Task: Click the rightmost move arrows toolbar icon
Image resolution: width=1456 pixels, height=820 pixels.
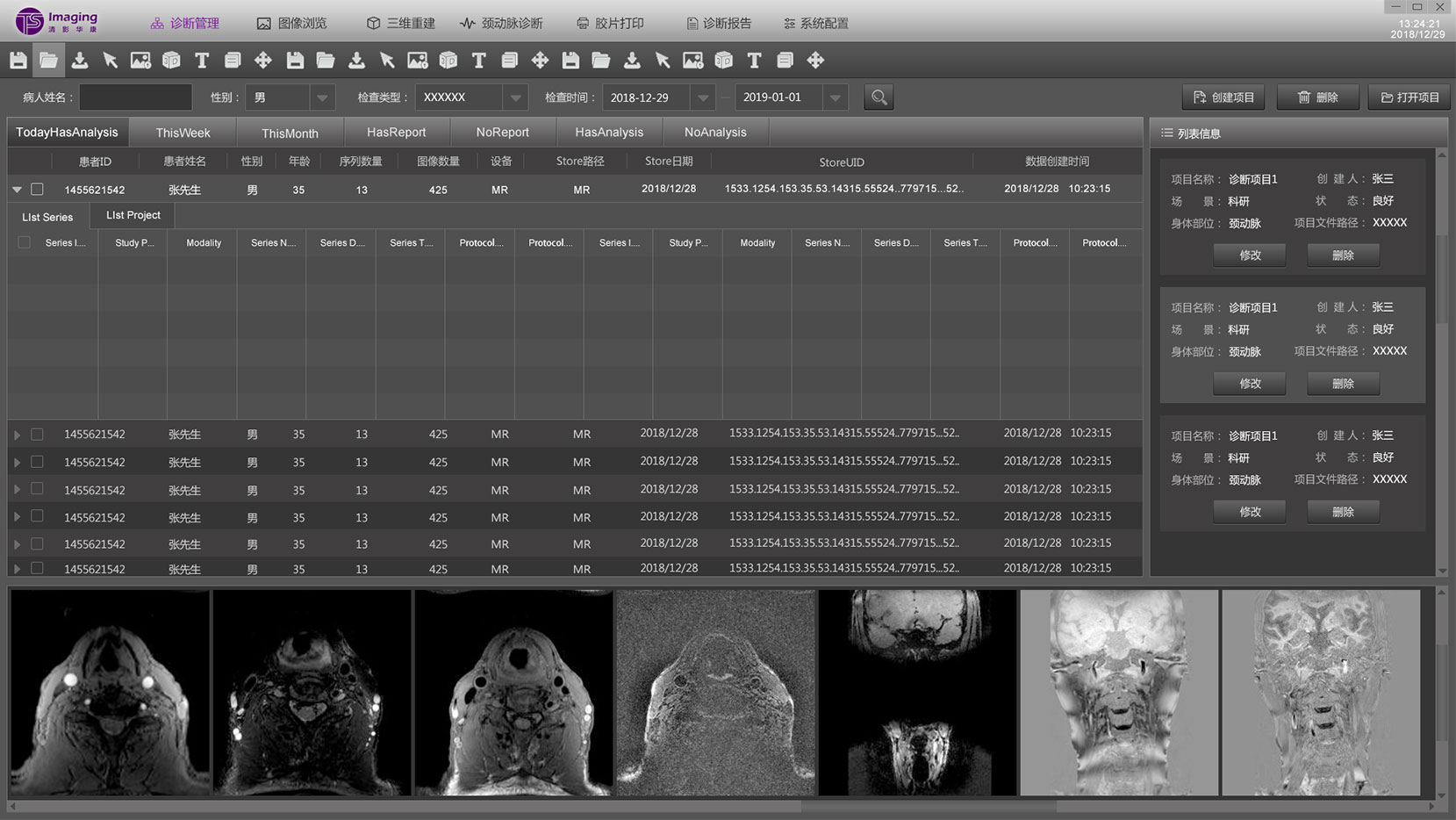Action: [x=815, y=61]
